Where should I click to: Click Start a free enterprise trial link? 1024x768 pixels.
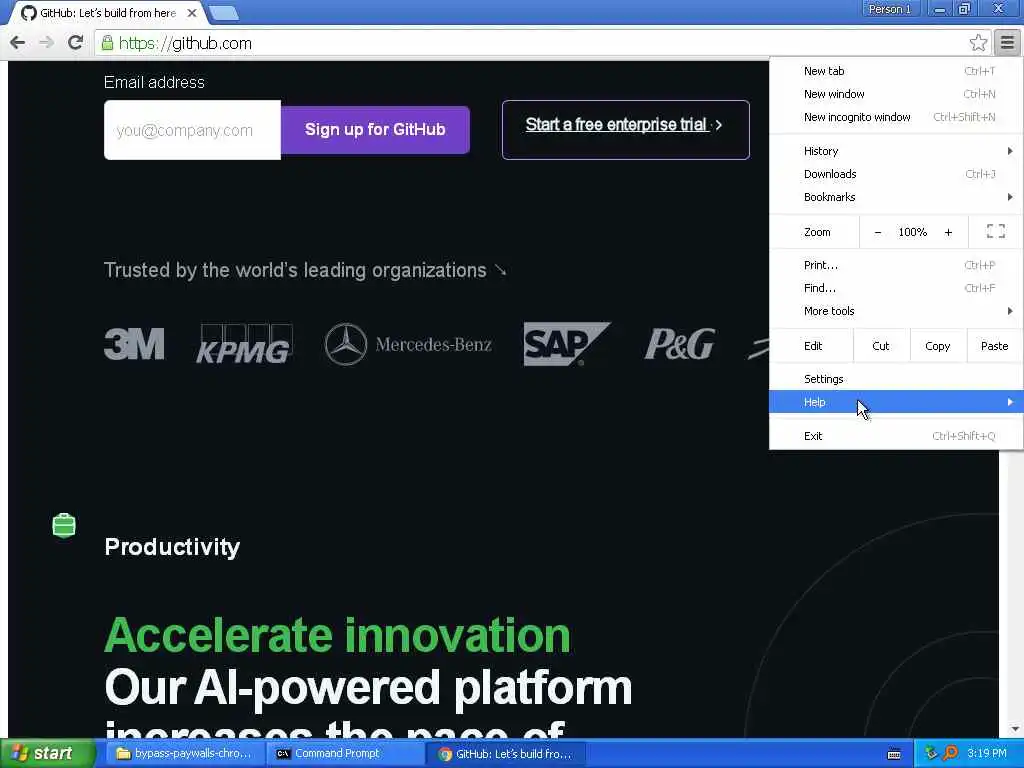626,129
